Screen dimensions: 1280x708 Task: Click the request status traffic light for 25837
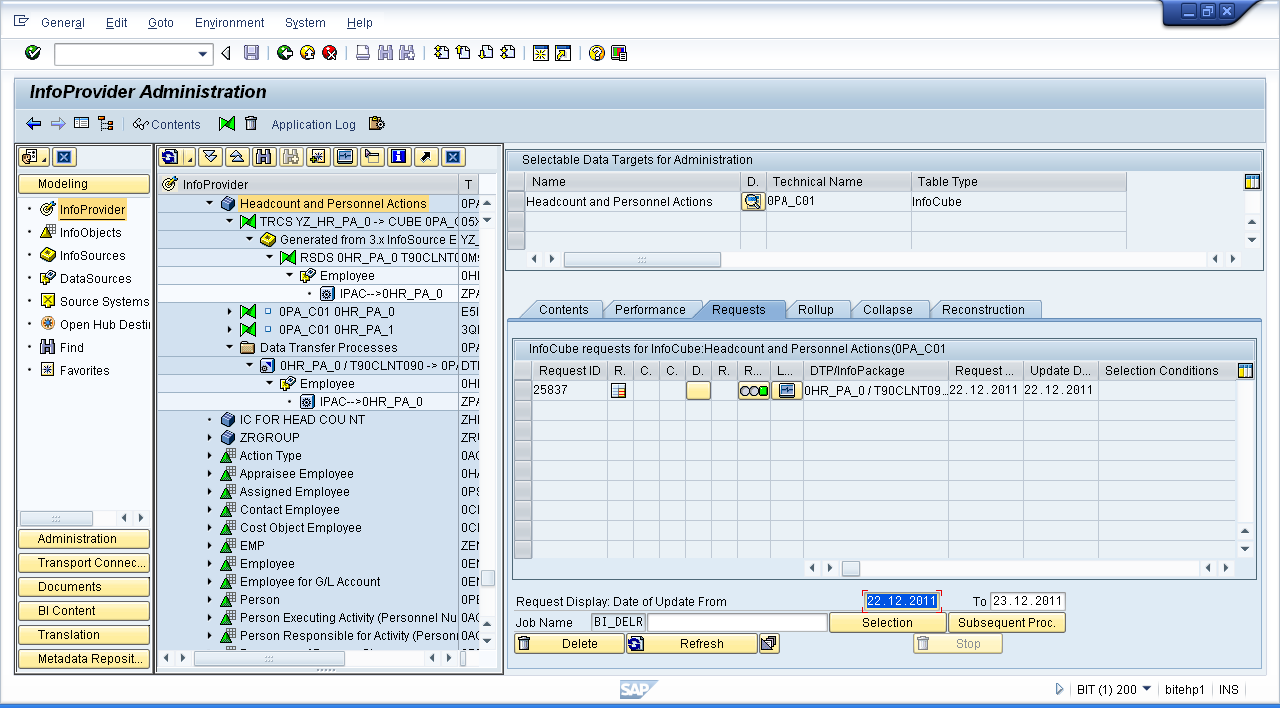coord(754,390)
